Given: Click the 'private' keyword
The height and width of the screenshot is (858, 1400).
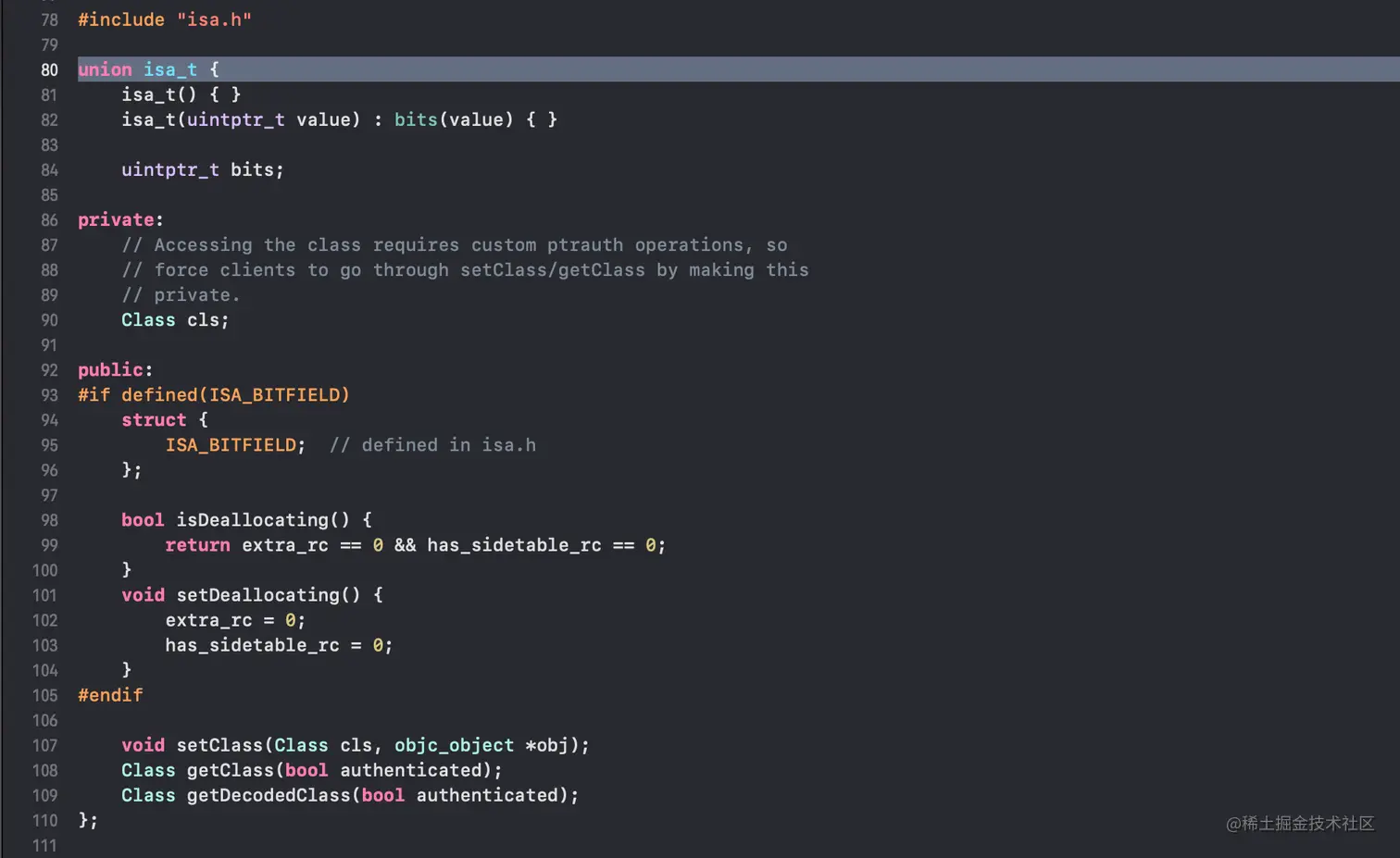Looking at the screenshot, I should click(115, 220).
